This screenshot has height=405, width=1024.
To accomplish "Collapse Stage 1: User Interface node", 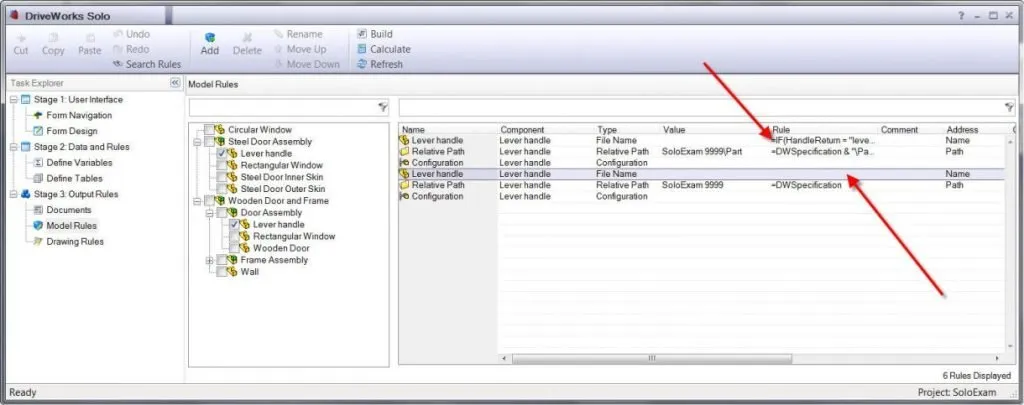I will pyautogui.click(x=13, y=99).
